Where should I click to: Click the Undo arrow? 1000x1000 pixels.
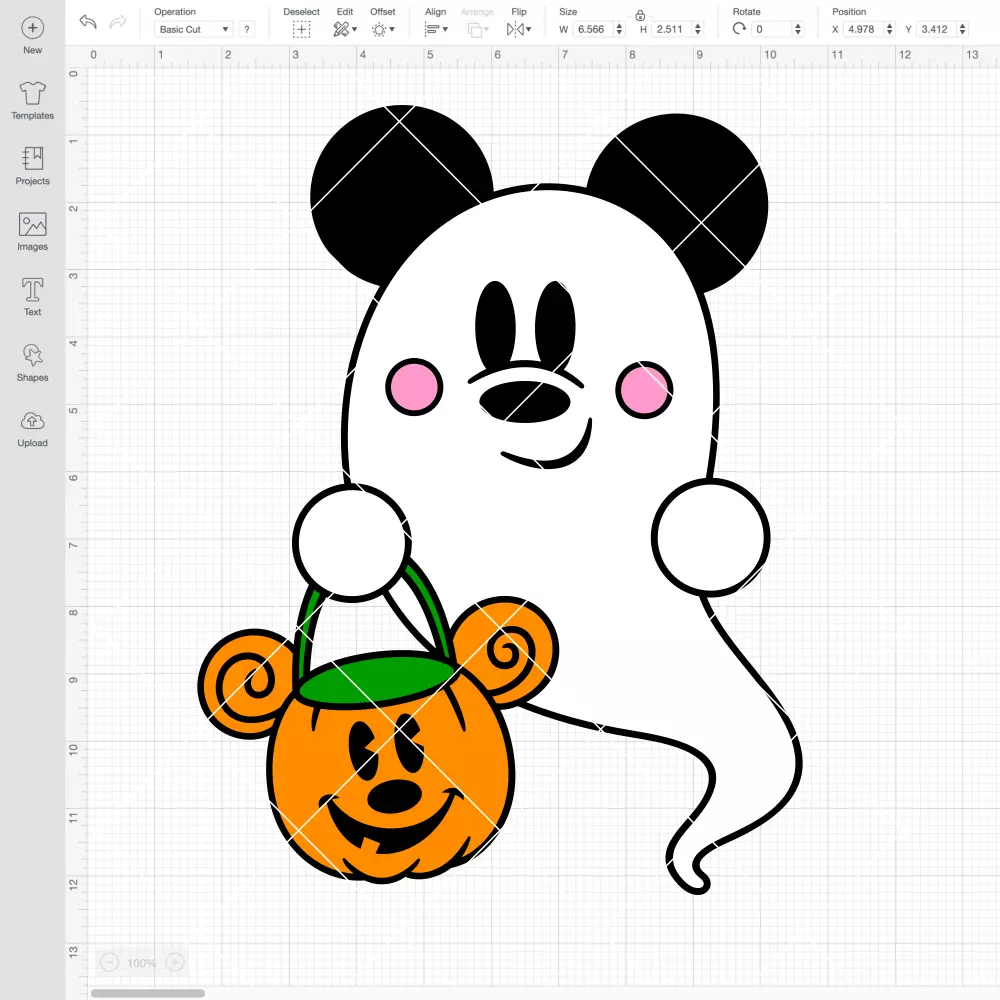pos(88,22)
